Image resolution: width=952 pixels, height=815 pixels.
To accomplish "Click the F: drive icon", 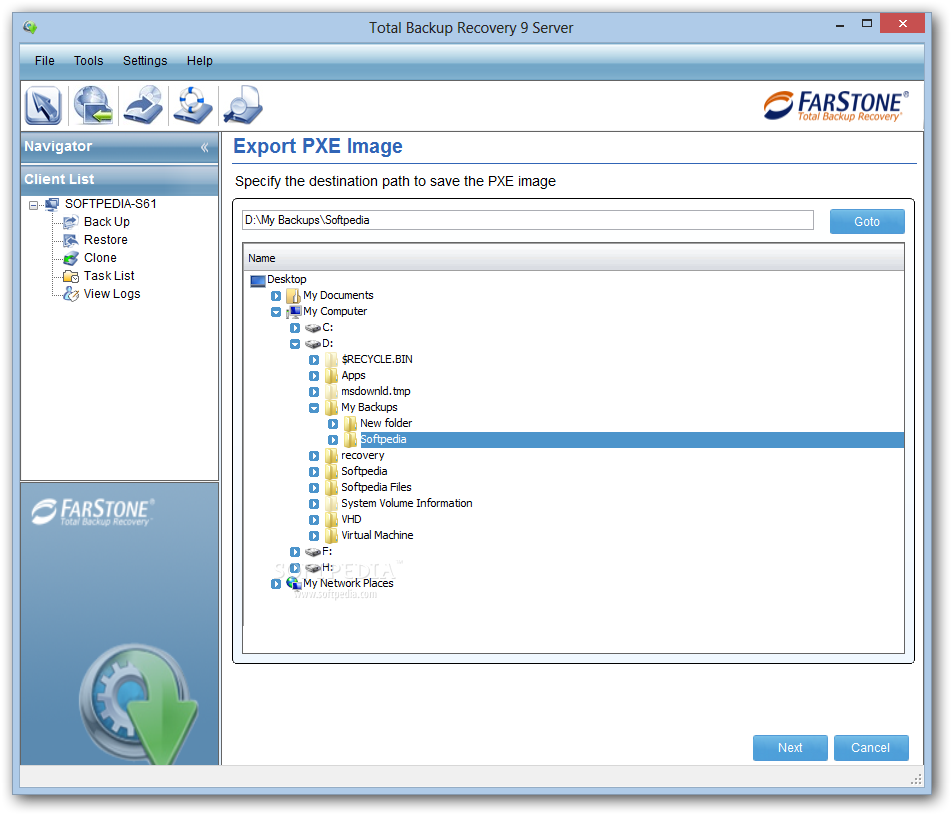I will pos(313,551).
